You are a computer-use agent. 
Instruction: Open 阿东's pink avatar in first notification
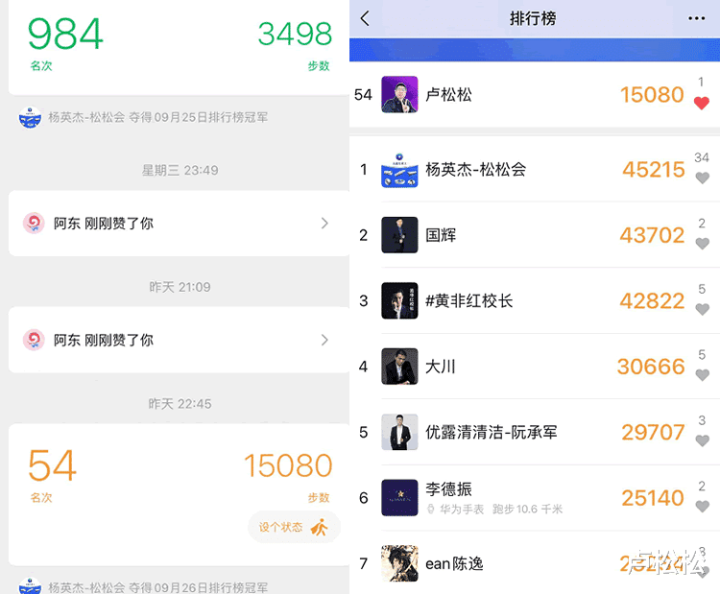[x=34, y=224]
